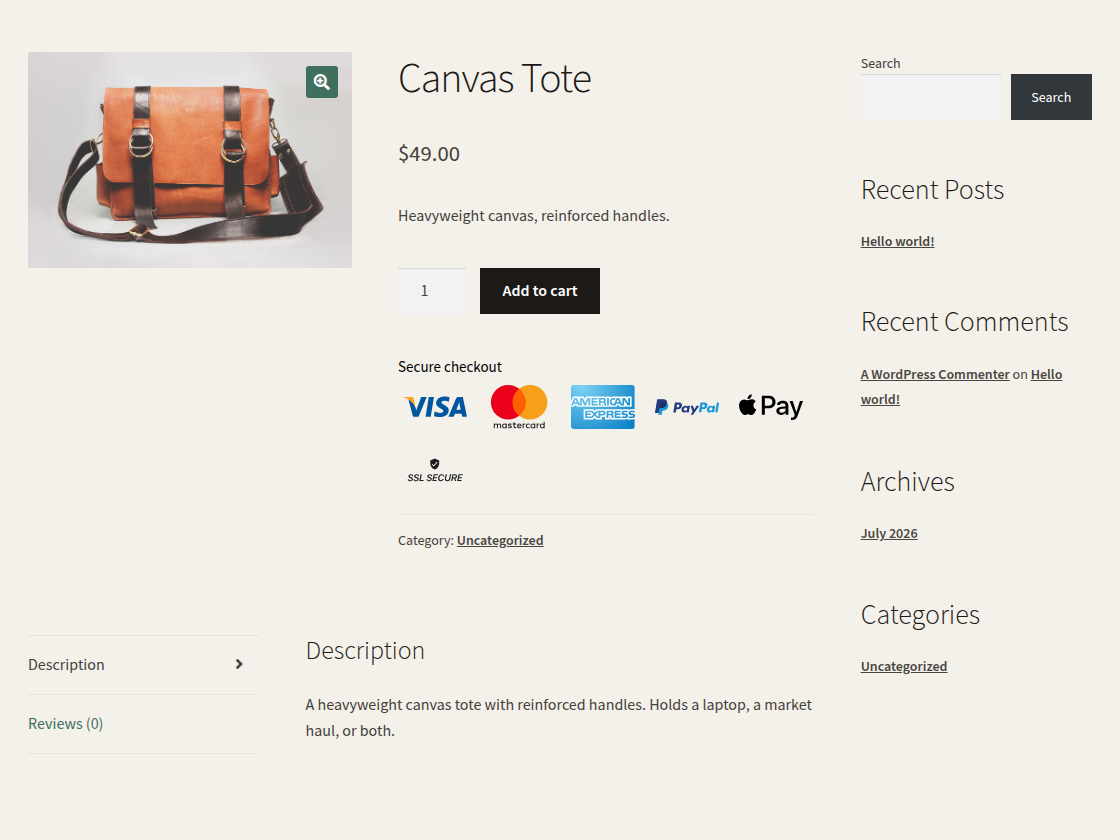1120x840 pixels.
Task: Click the American Express logo
Action: click(602, 407)
